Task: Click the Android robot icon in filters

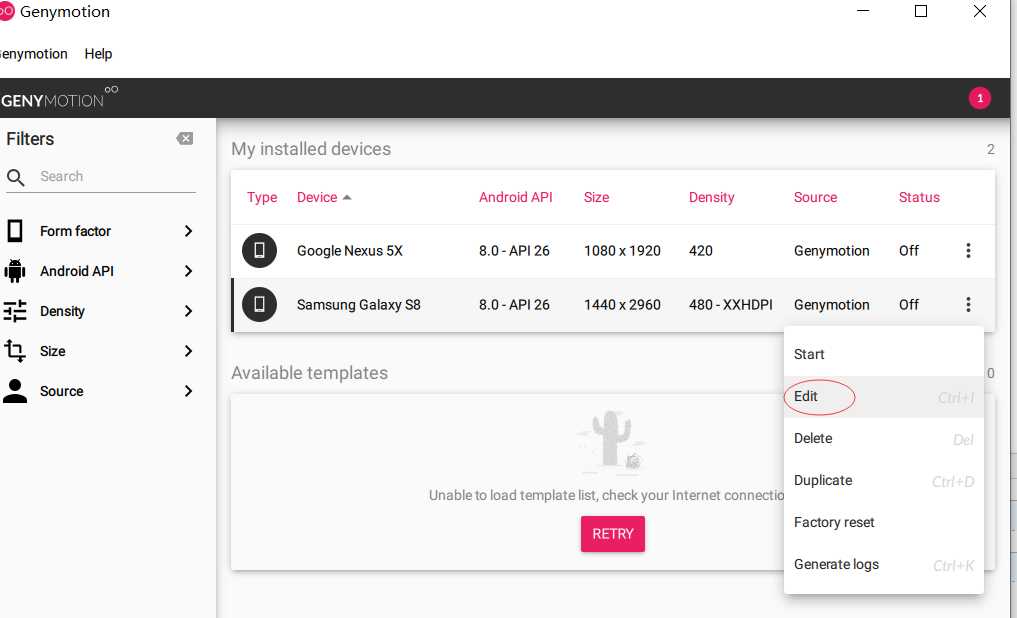Action: pyautogui.click(x=15, y=271)
